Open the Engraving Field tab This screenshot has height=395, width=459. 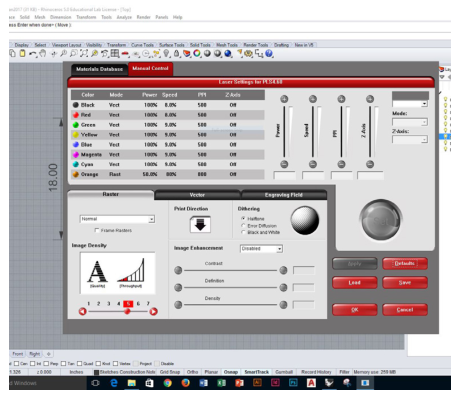(284, 195)
